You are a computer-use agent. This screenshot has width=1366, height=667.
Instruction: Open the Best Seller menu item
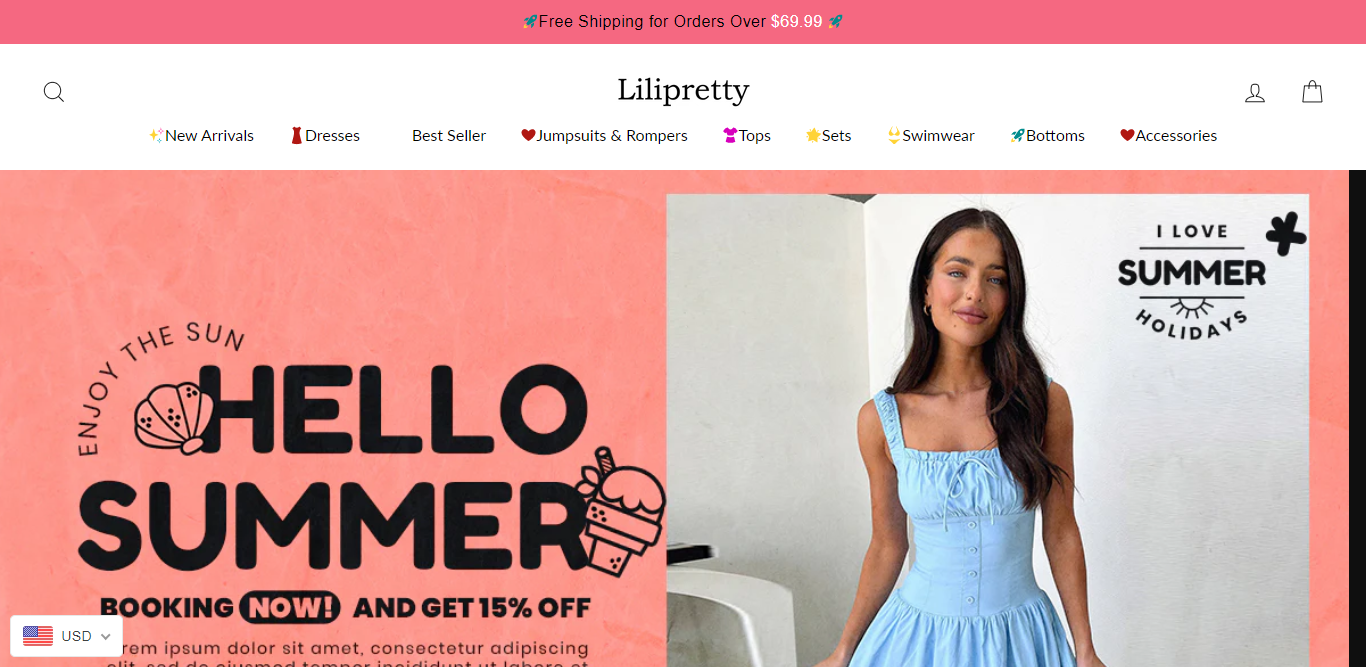click(x=449, y=135)
